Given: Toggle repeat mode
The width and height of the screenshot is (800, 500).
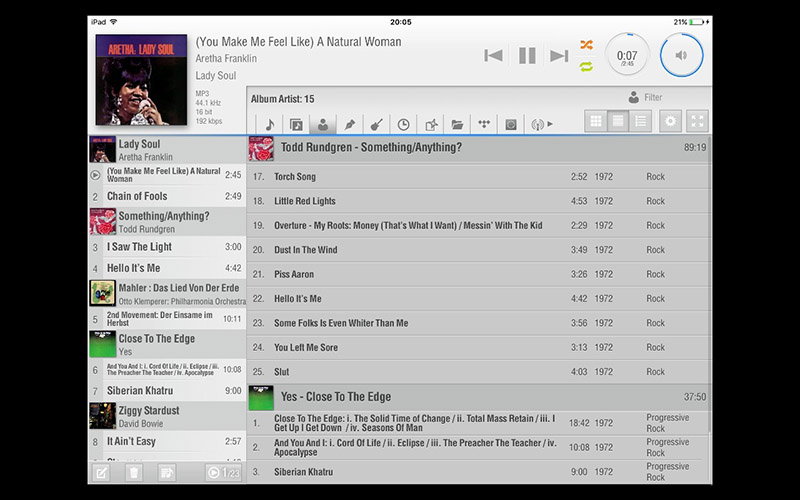Looking at the screenshot, I should 586,66.
